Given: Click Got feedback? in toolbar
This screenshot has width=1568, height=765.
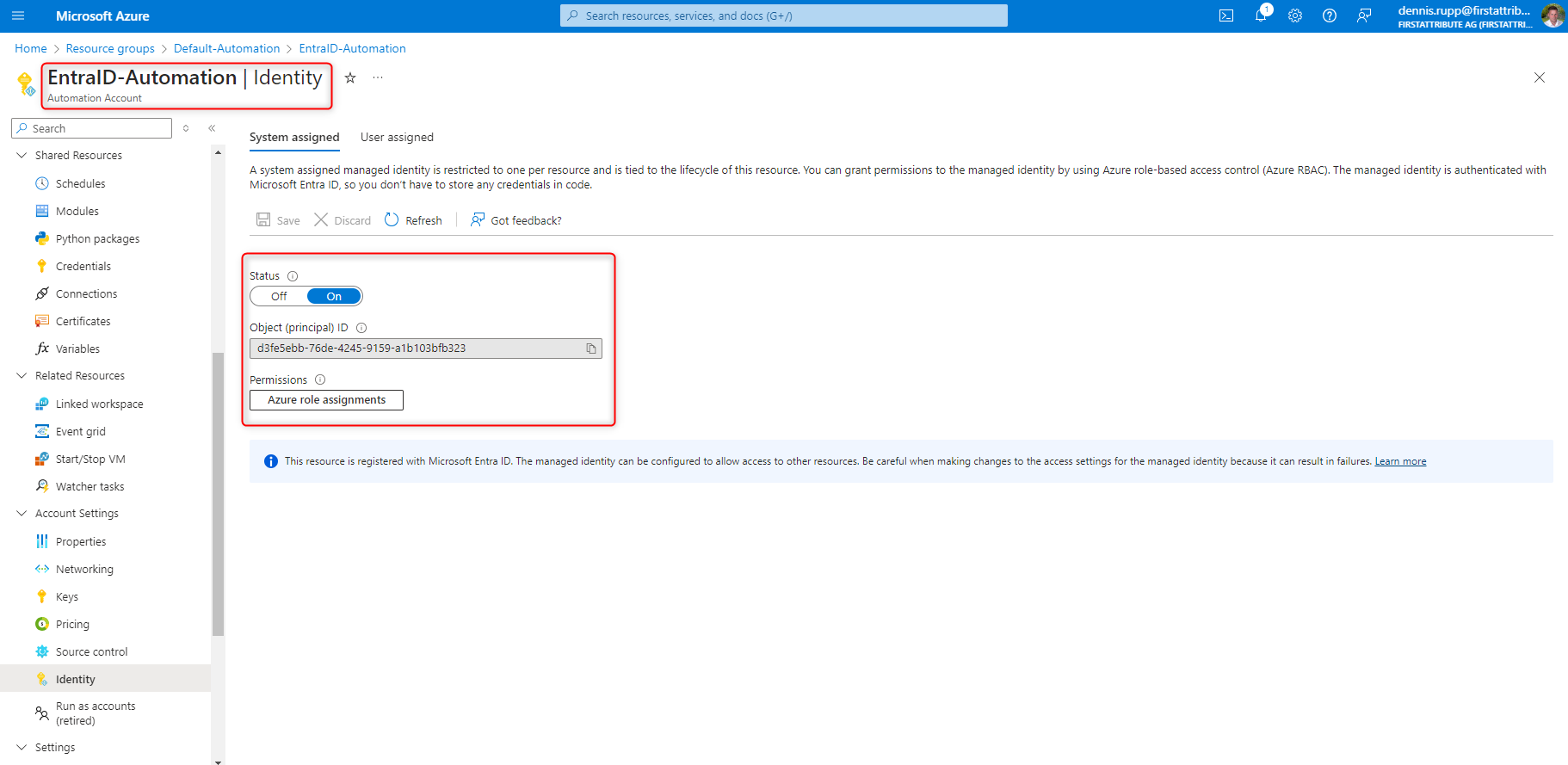Looking at the screenshot, I should (x=516, y=220).
